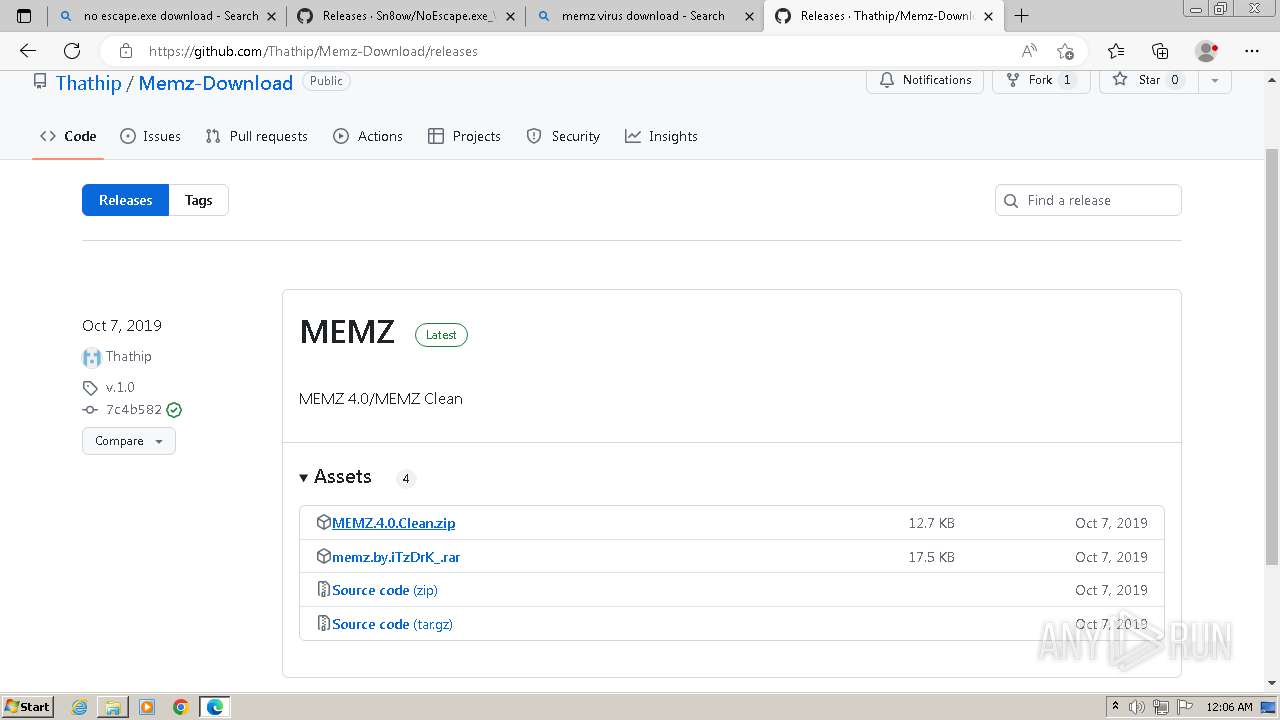Viewport: 1280px width, 720px height.
Task: Open the MEMZ release title
Action: click(x=347, y=332)
